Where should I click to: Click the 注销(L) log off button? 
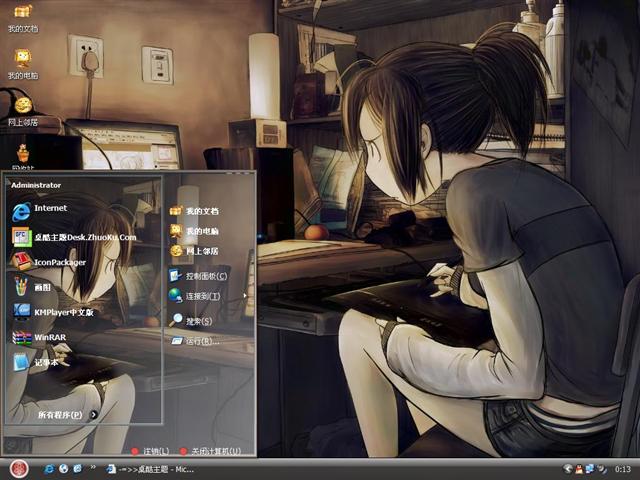150,451
